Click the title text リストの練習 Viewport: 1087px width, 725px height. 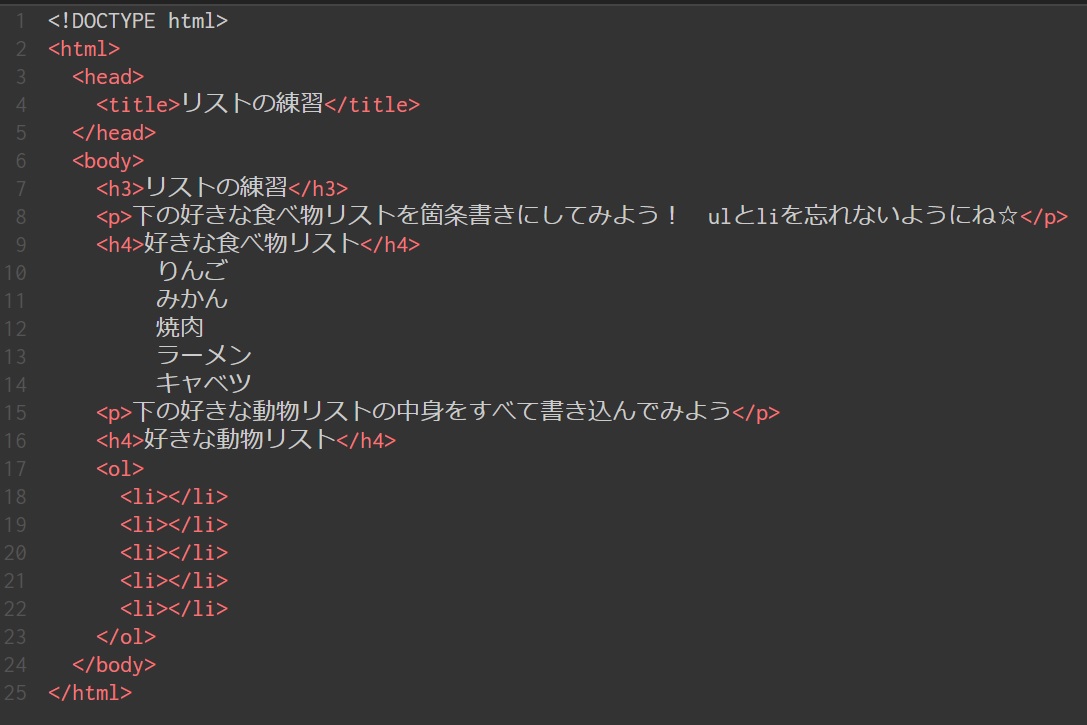[x=252, y=104]
